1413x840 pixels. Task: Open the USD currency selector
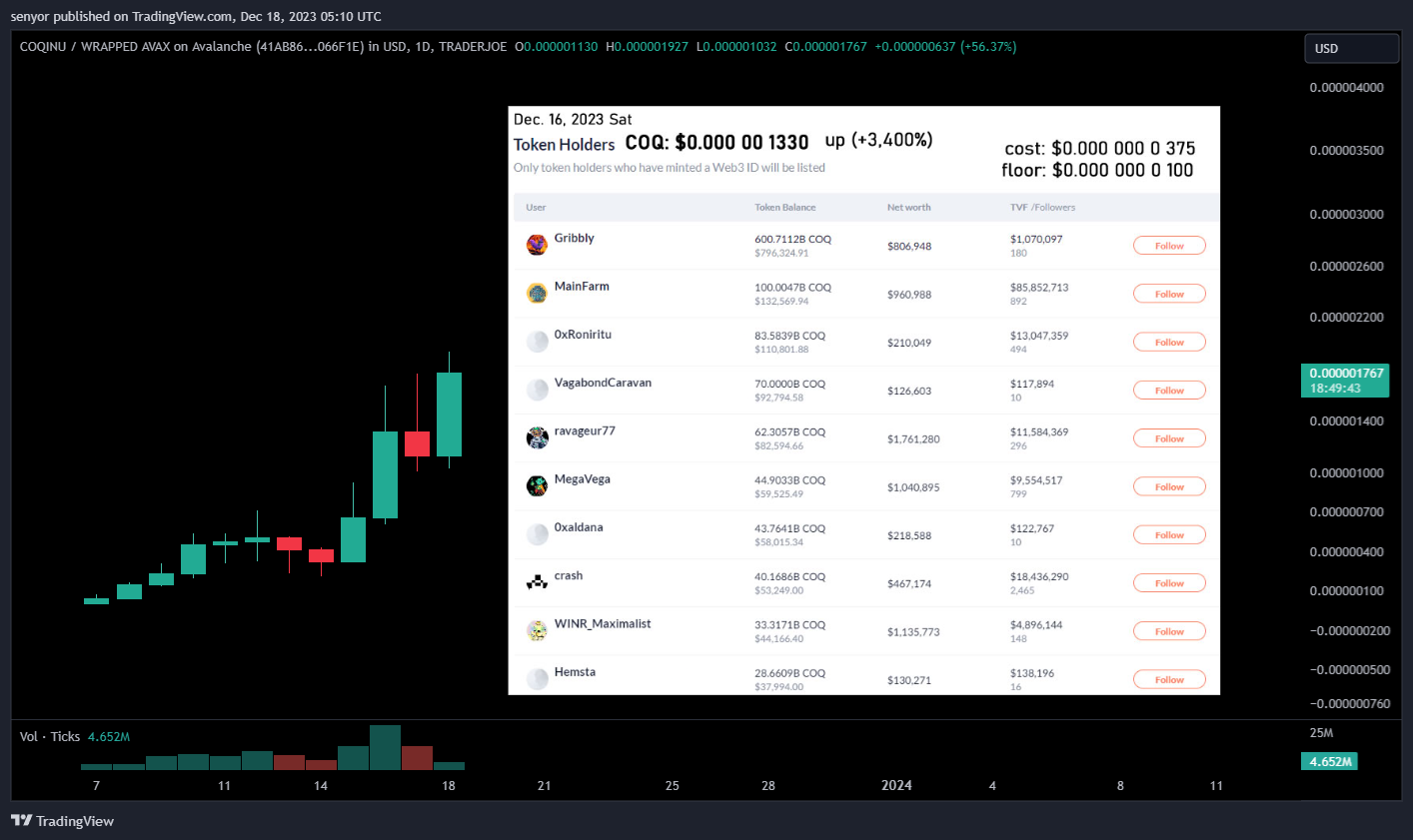(1351, 48)
